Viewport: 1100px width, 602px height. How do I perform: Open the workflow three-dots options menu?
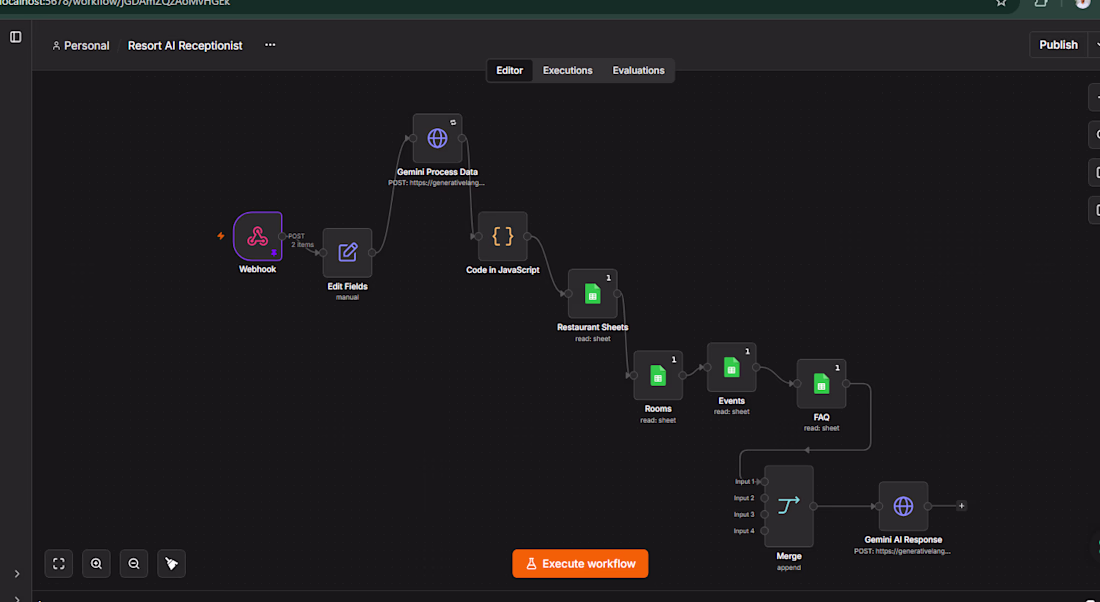point(270,45)
